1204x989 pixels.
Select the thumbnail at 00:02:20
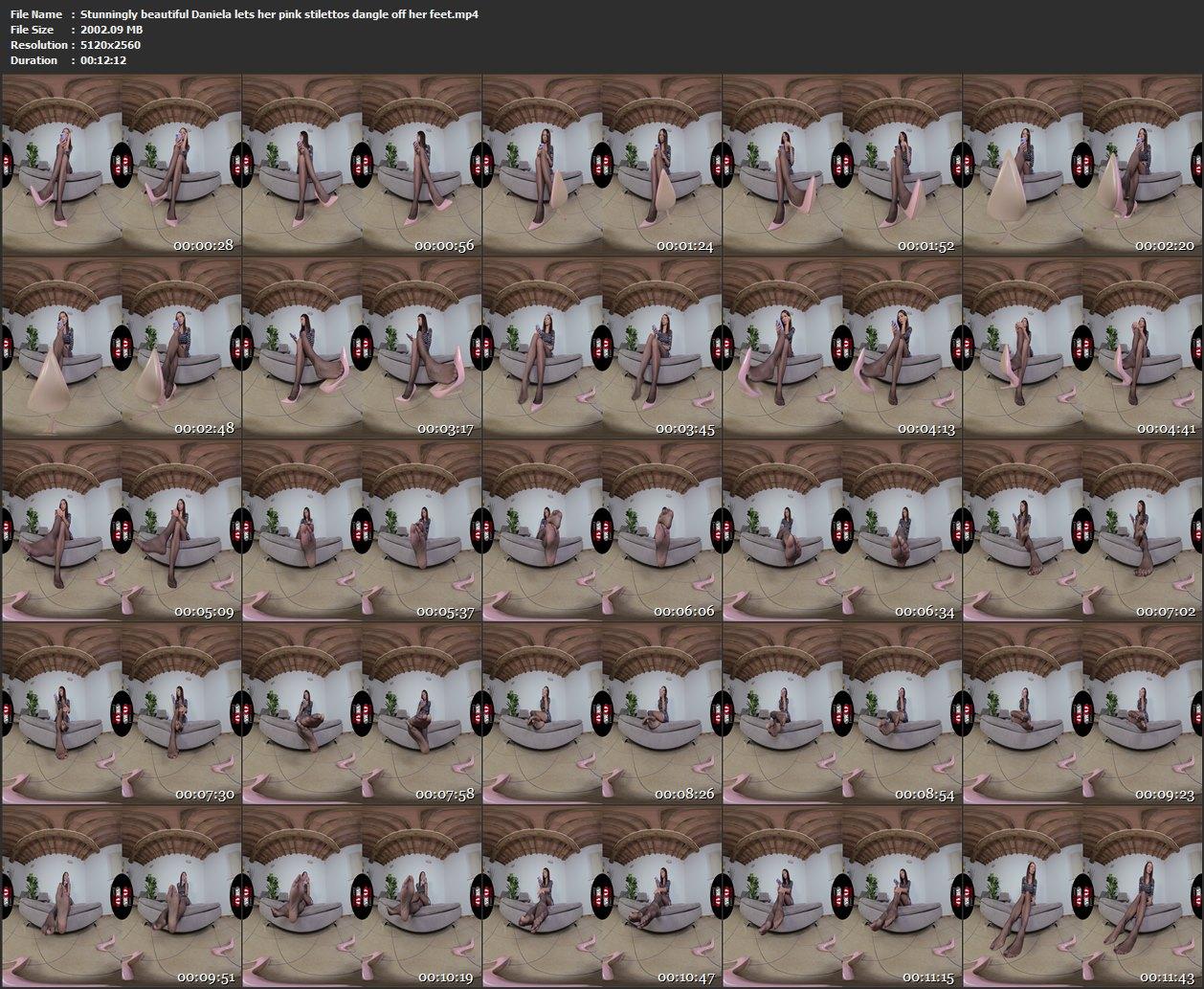pos(1082,166)
